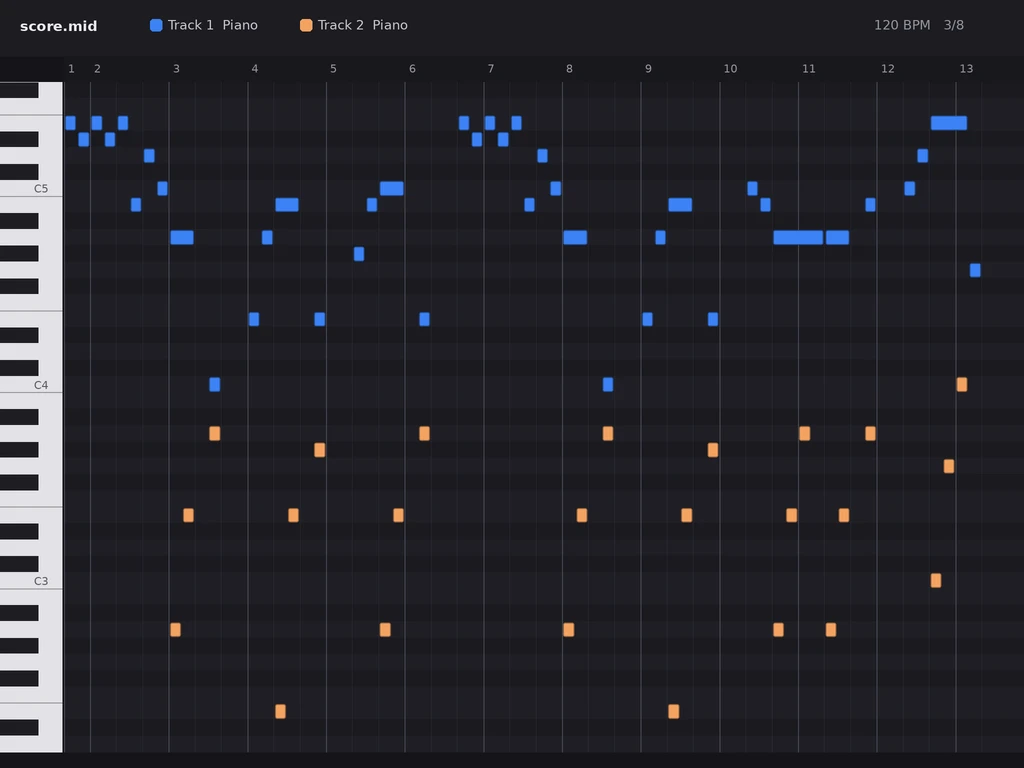Set playhead at measure 6
Screen dimensions: 1024x768
(x=412, y=69)
